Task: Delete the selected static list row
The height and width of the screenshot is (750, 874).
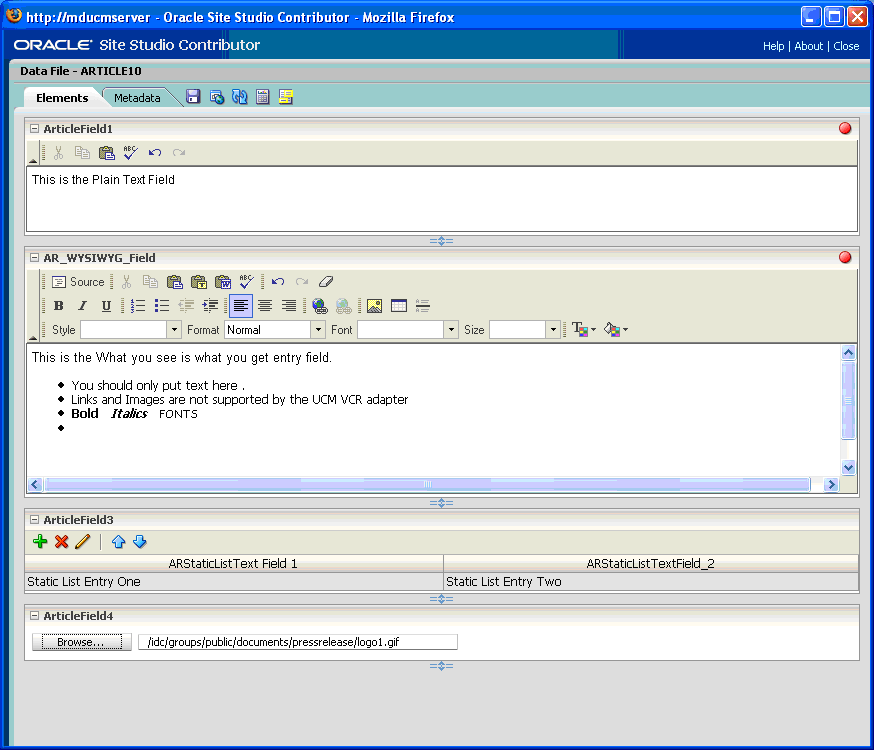Action: [x=60, y=541]
